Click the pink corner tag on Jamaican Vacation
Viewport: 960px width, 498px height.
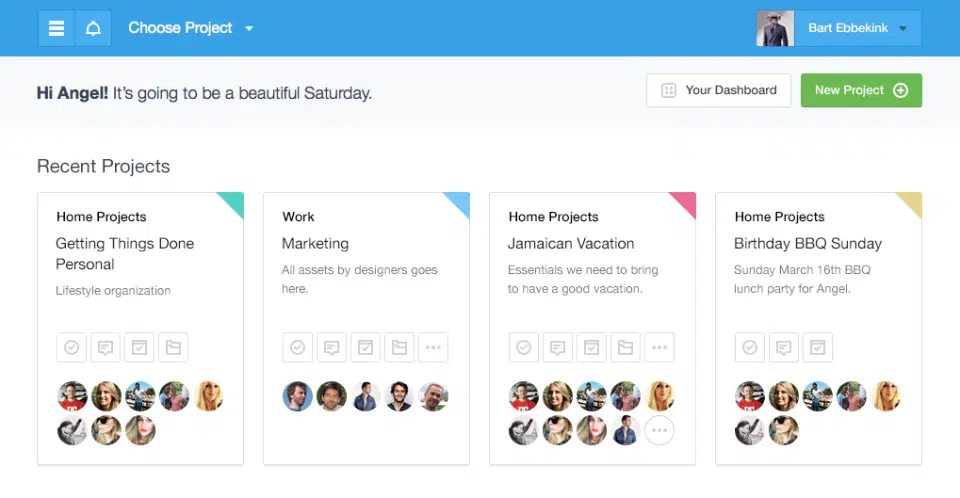[x=685, y=203]
